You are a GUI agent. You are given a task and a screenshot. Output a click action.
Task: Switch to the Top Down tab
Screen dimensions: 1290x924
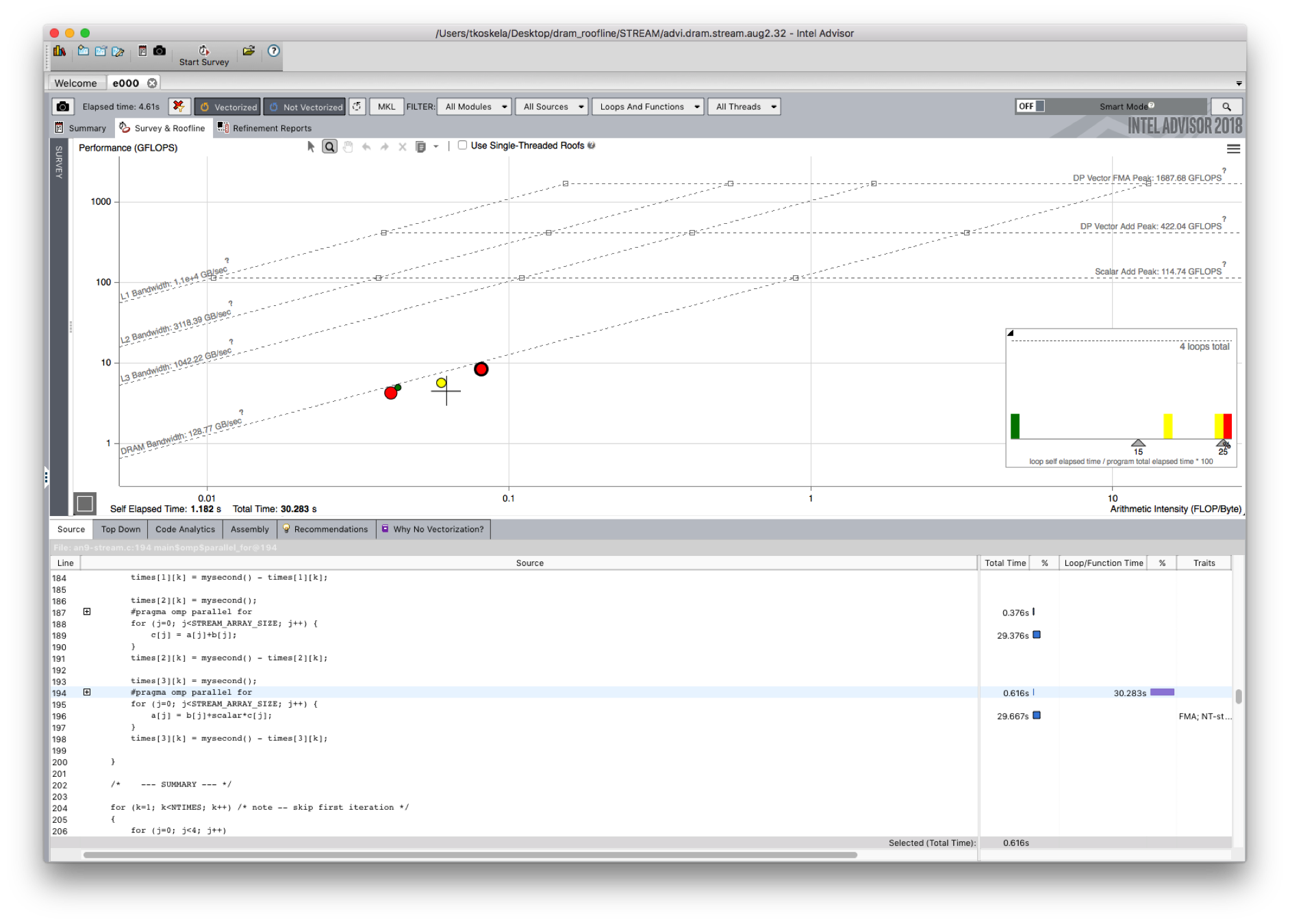(x=121, y=529)
